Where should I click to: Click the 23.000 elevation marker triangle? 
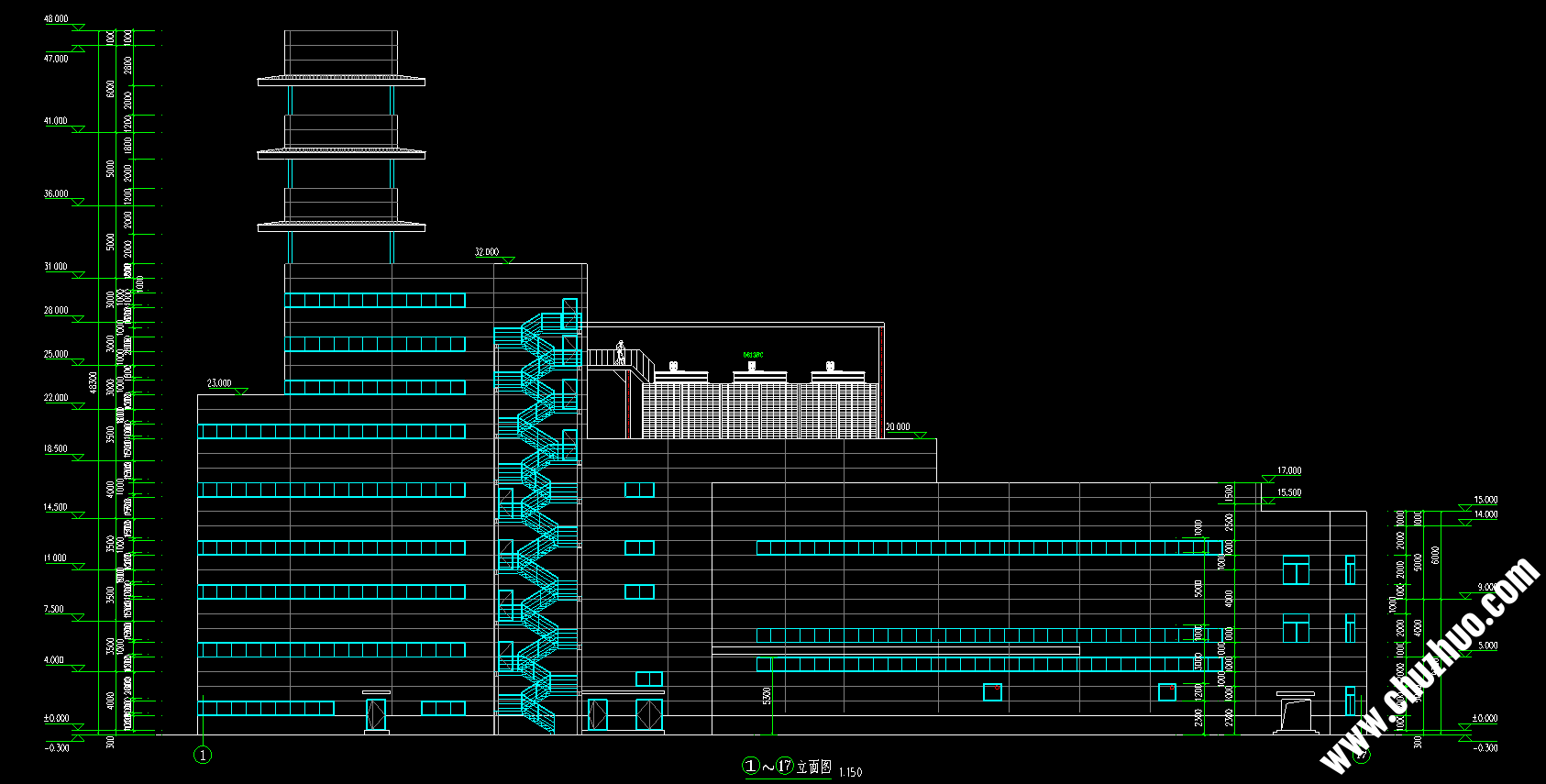click(241, 392)
